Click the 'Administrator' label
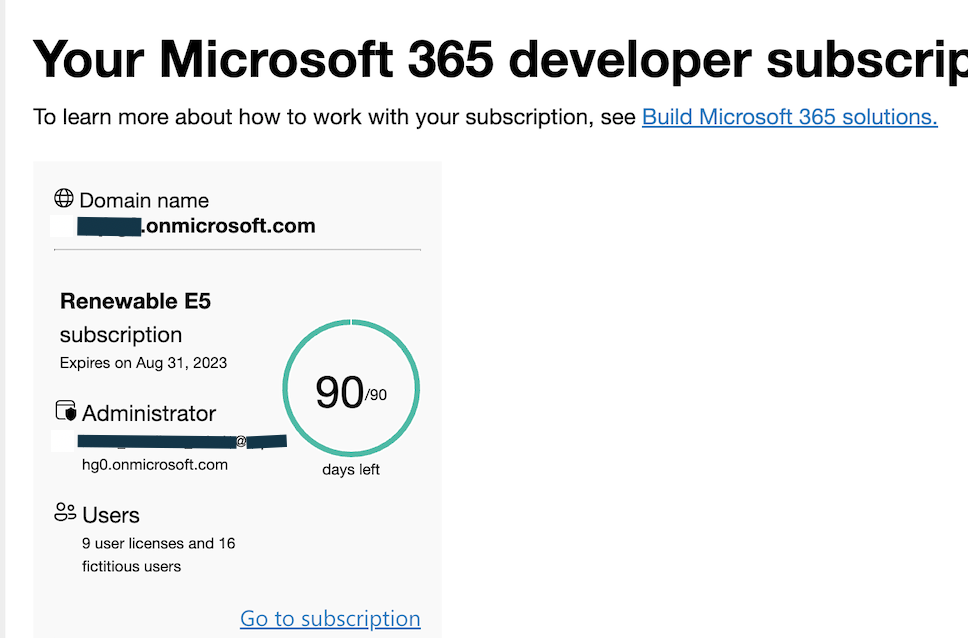Screen dimensions: 968x638 (x=149, y=413)
